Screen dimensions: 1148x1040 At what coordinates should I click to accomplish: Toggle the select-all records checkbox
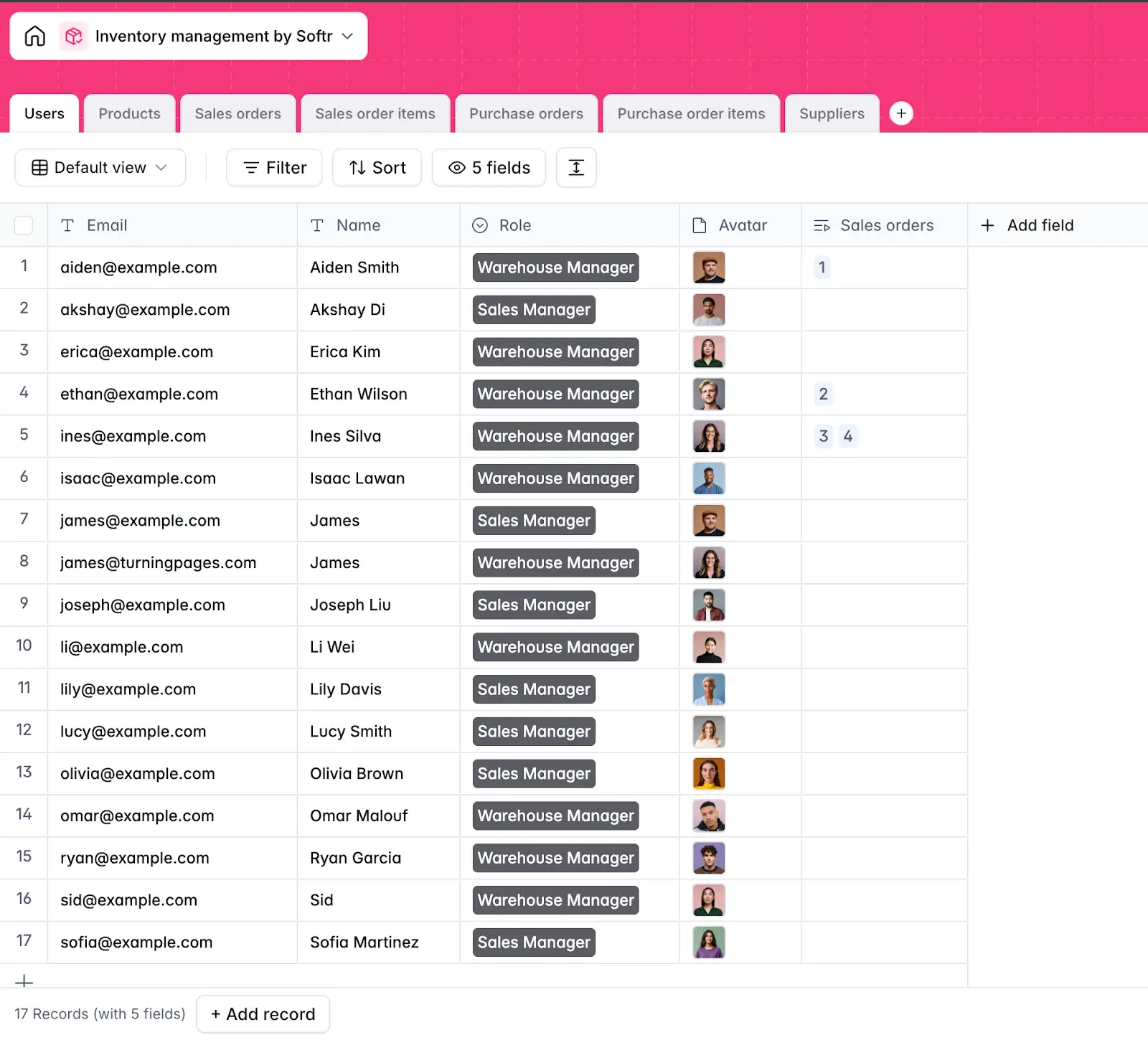[24, 224]
